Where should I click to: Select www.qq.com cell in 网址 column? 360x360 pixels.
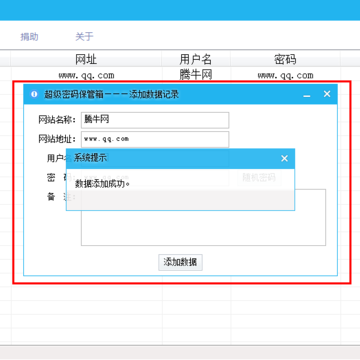87,75
